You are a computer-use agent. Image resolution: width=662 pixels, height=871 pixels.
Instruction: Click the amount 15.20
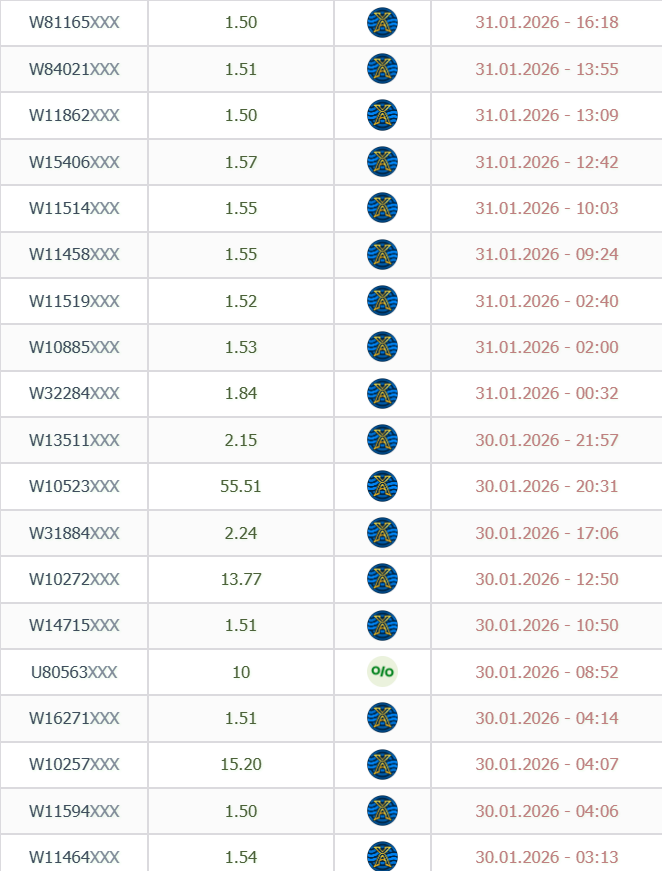[241, 765]
